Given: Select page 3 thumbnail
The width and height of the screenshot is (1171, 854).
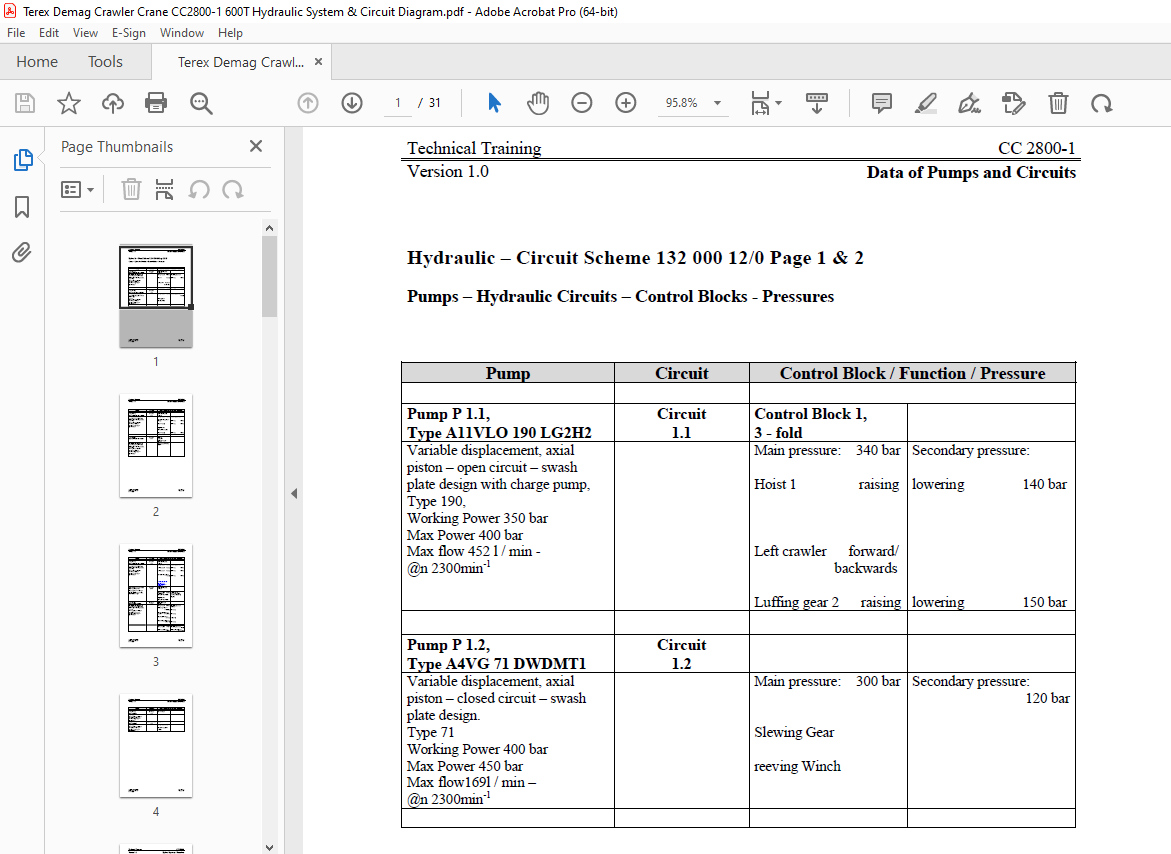Looking at the screenshot, I should coord(156,596).
